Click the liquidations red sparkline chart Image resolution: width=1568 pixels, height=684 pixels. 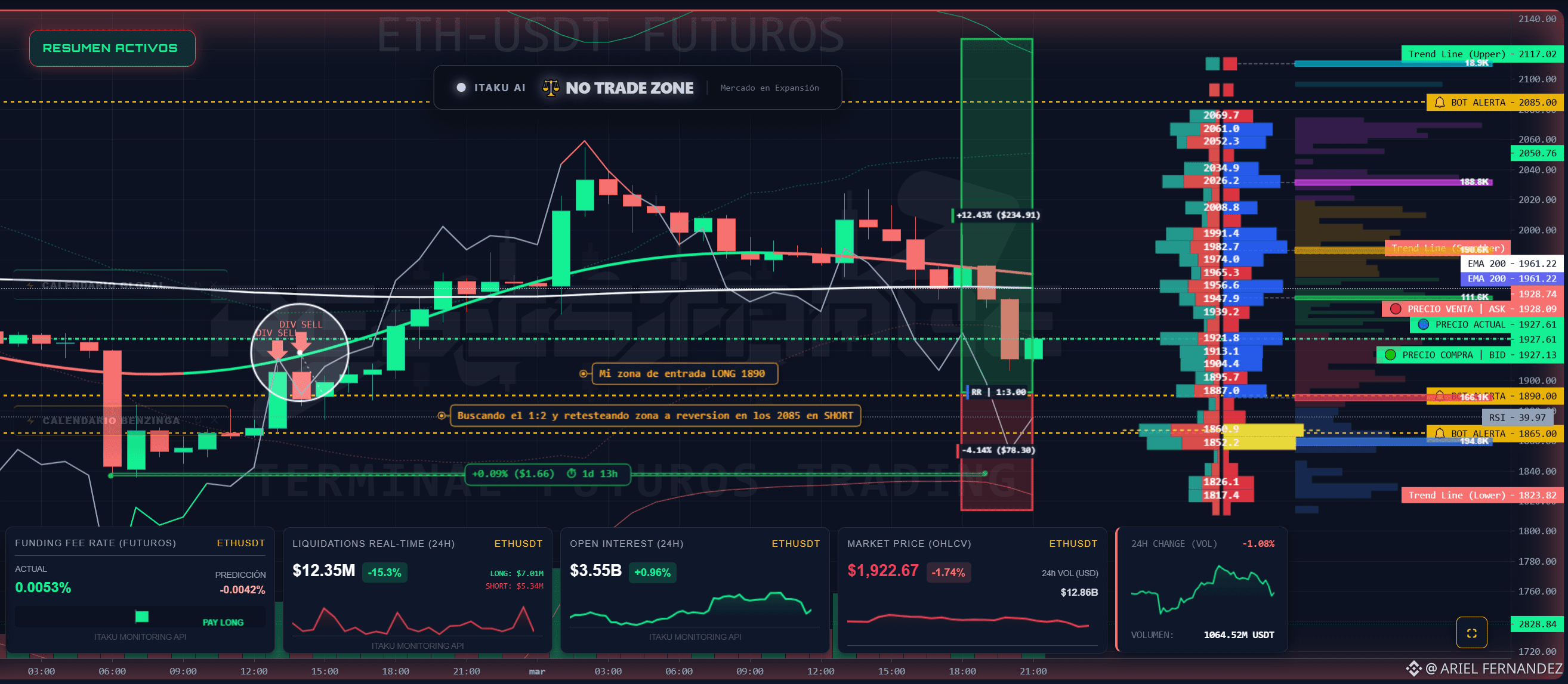point(413,620)
